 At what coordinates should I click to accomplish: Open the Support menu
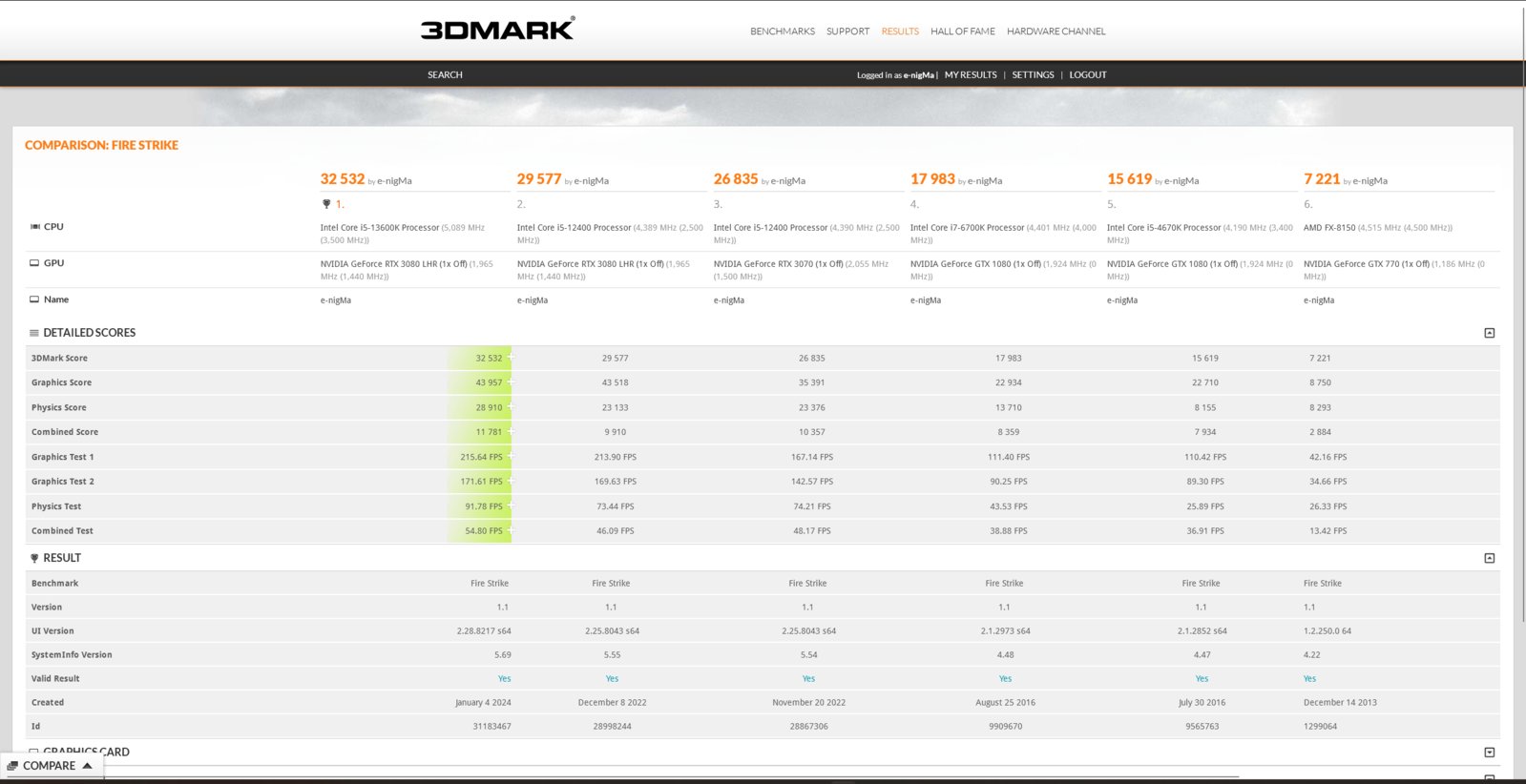[847, 31]
